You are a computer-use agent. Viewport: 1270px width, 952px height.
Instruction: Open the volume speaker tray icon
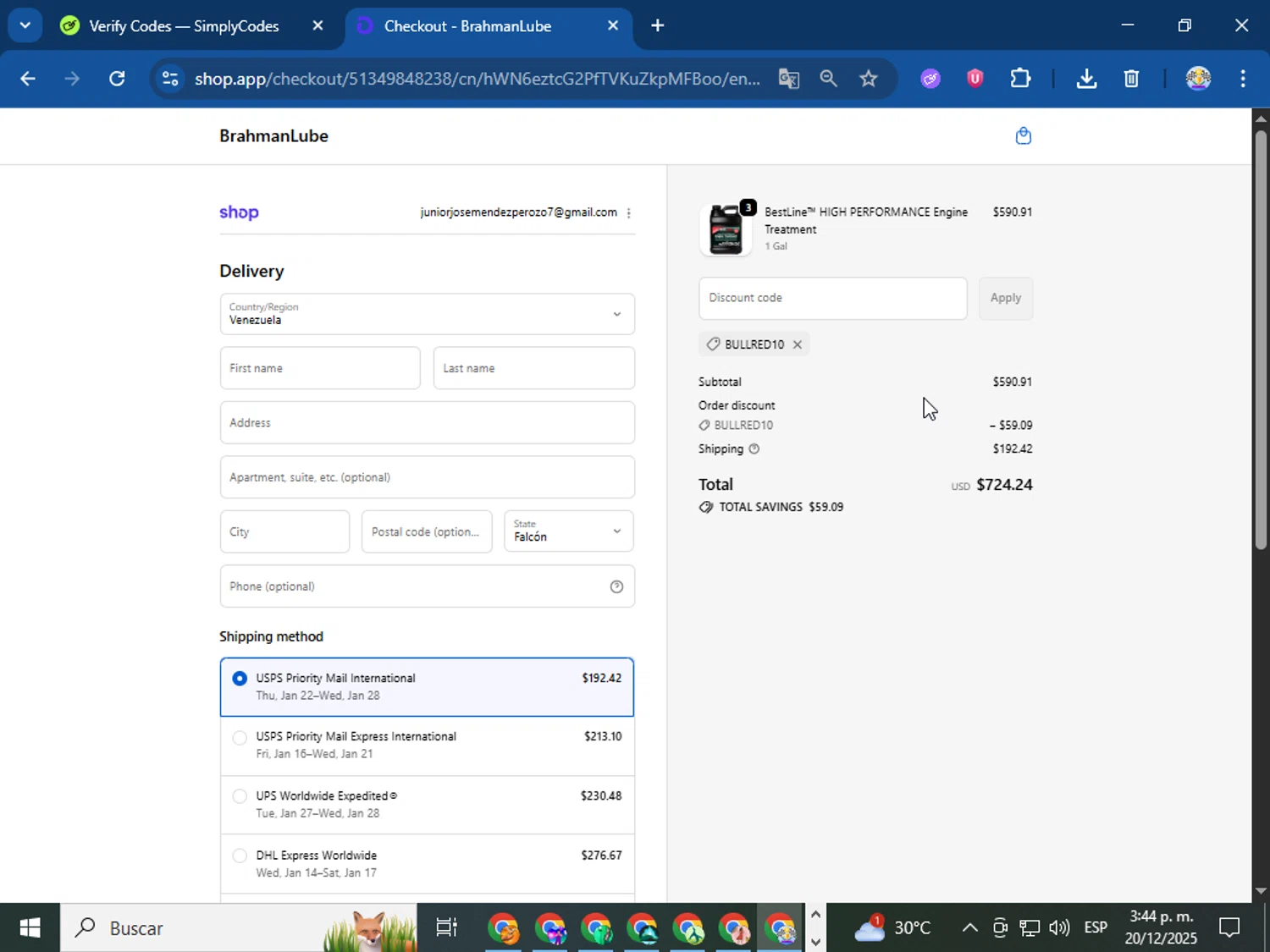click(x=1059, y=927)
